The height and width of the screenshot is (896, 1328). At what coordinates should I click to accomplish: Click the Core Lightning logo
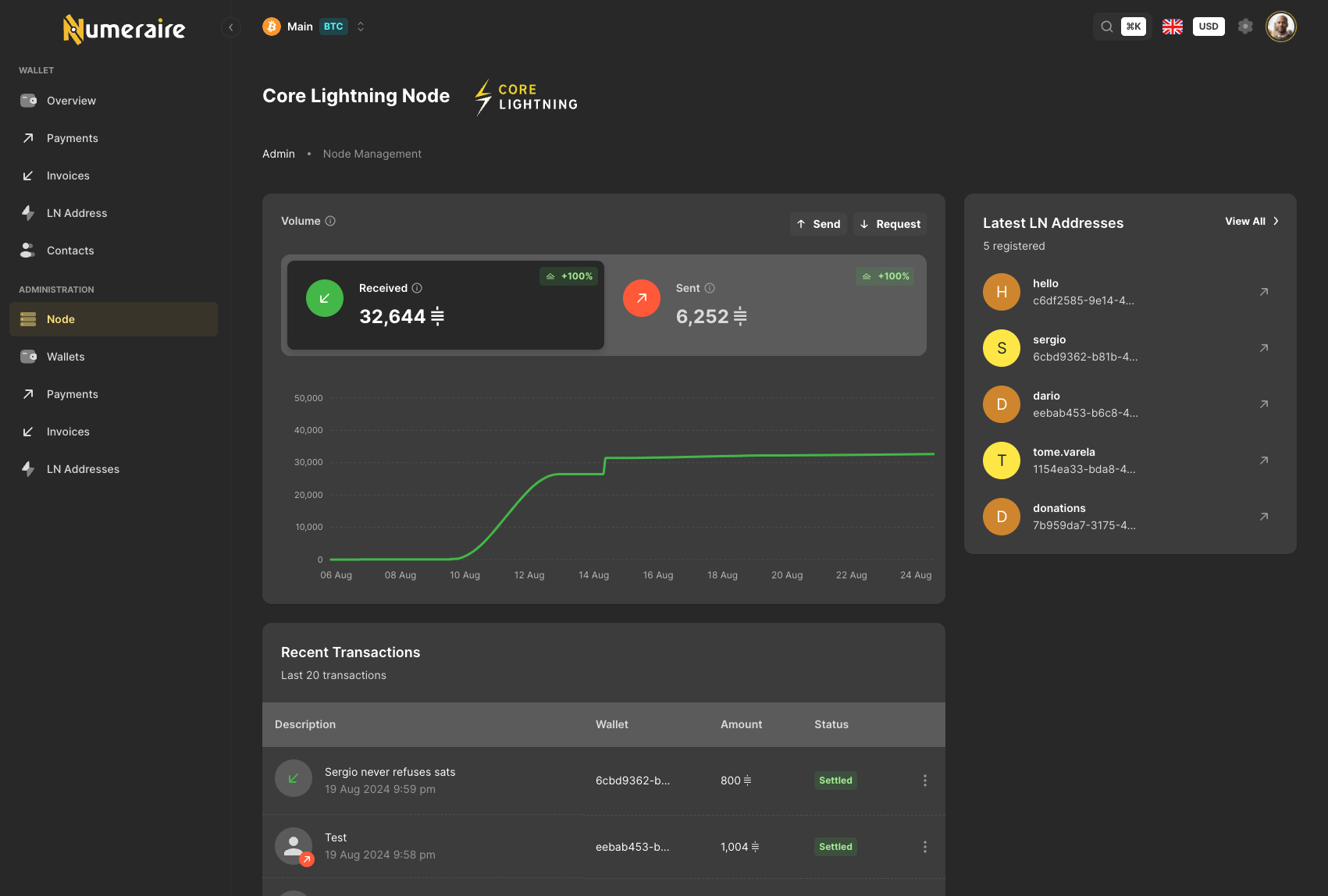click(526, 97)
